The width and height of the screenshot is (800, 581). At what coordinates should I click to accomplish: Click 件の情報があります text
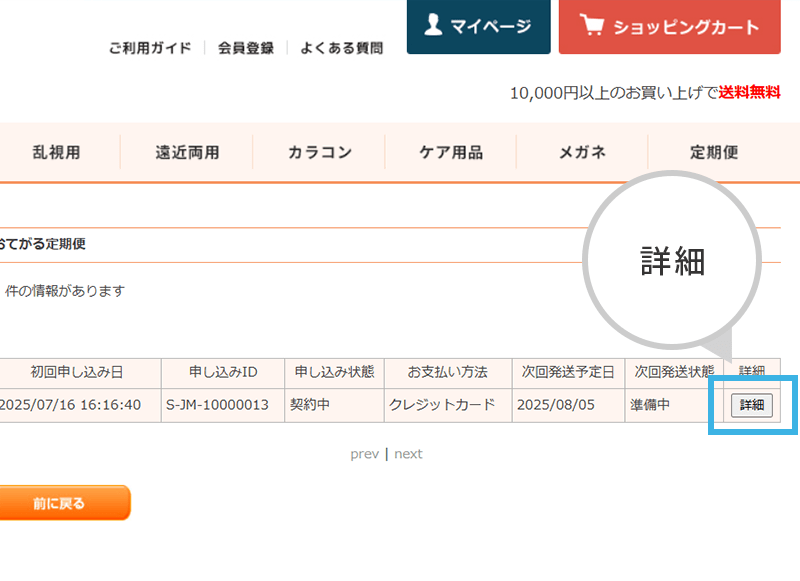click(65, 291)
